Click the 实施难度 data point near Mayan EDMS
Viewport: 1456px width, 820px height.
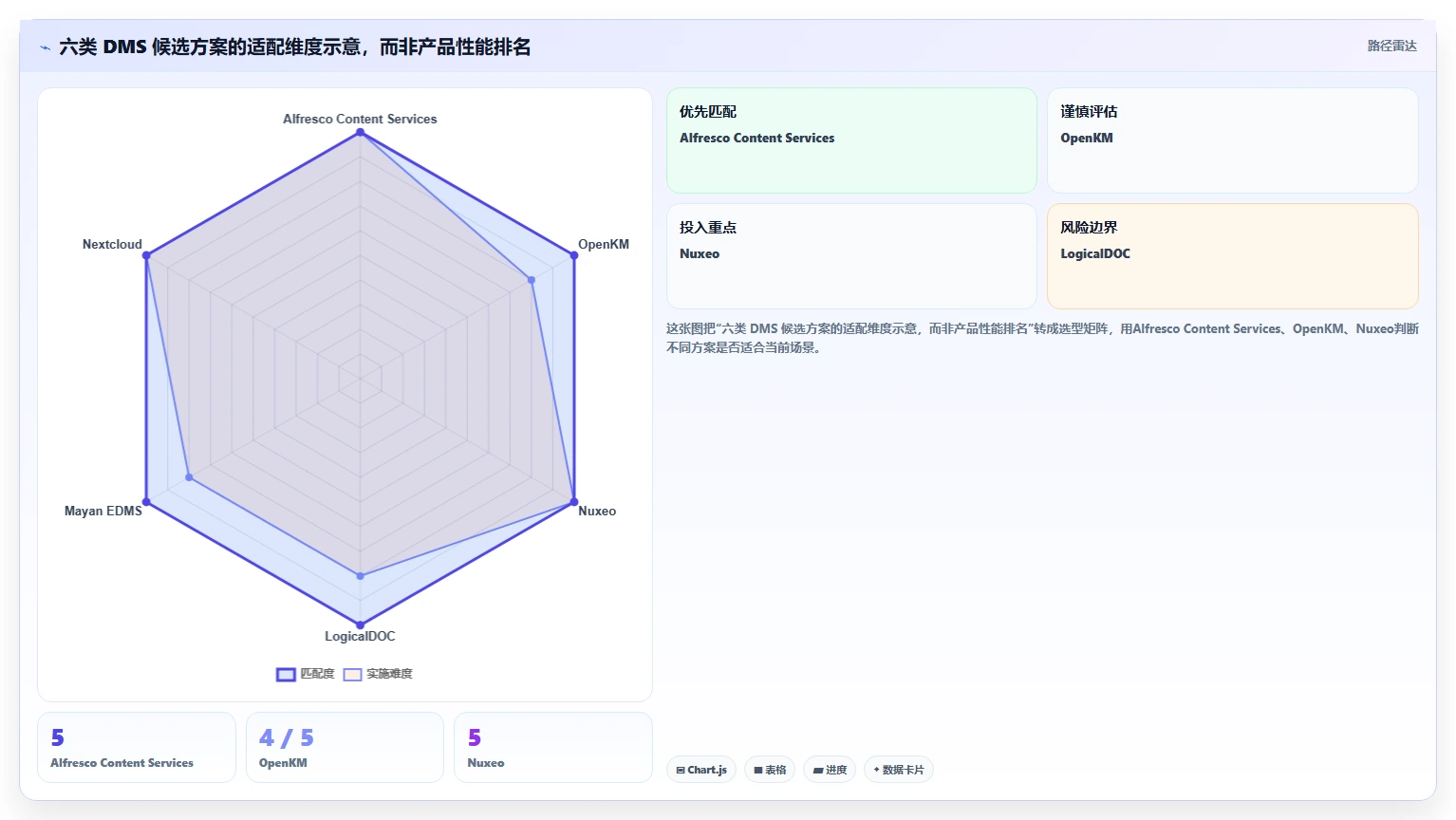189,477
